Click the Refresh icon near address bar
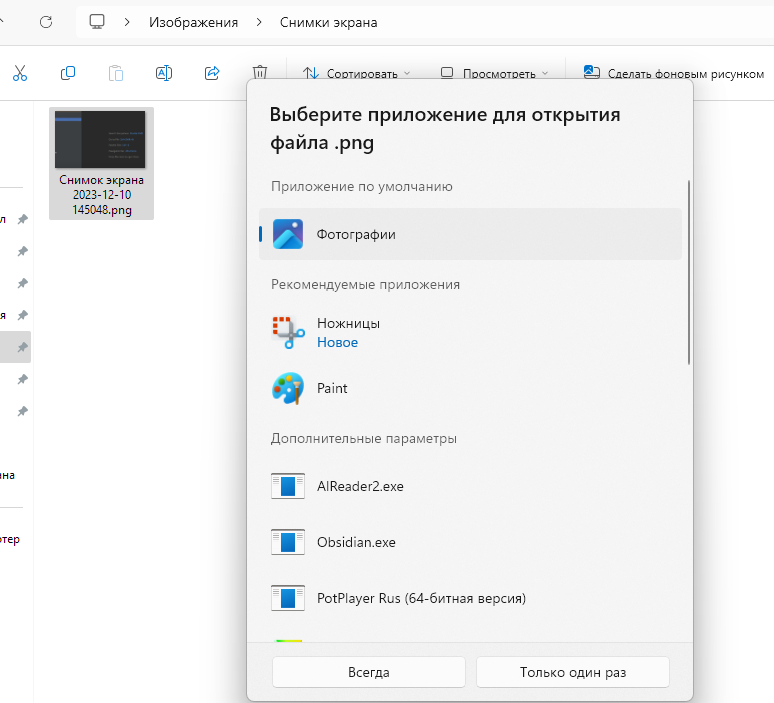The width and height of the screenshot is (774, 703). (x=46, y=22)
